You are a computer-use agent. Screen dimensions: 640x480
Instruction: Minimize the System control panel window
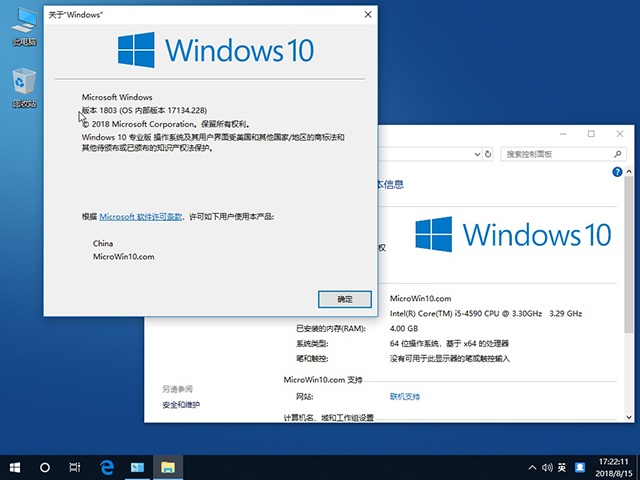563,134
